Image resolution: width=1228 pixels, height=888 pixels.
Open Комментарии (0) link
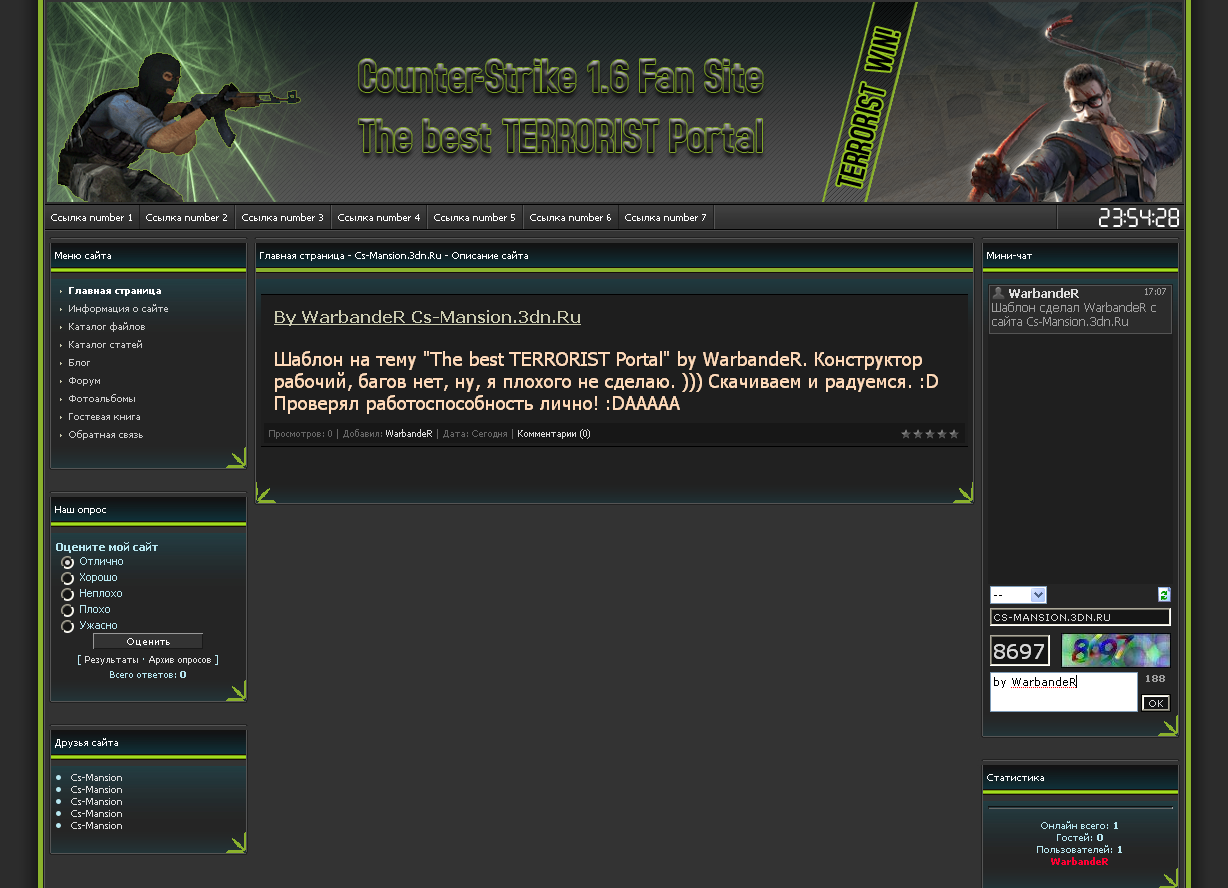point(554,434)
